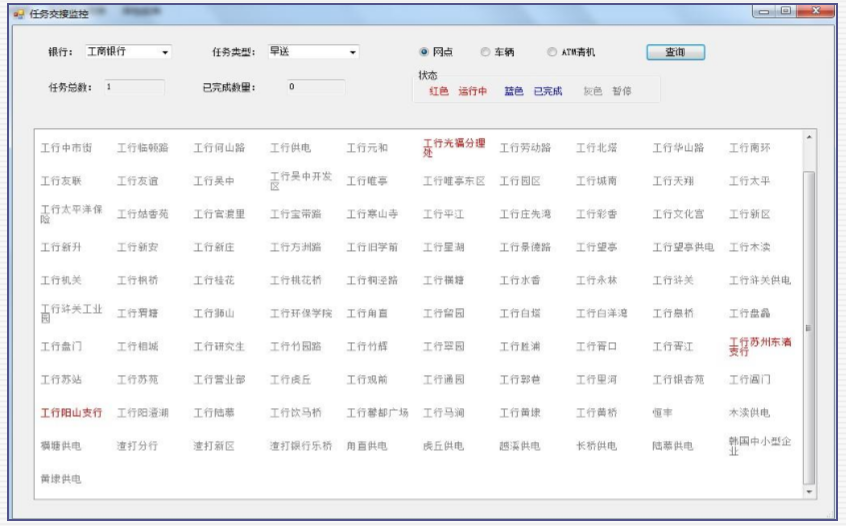Close the 任务交接监控 window
846x526 pixels.
tap(815, 11)
